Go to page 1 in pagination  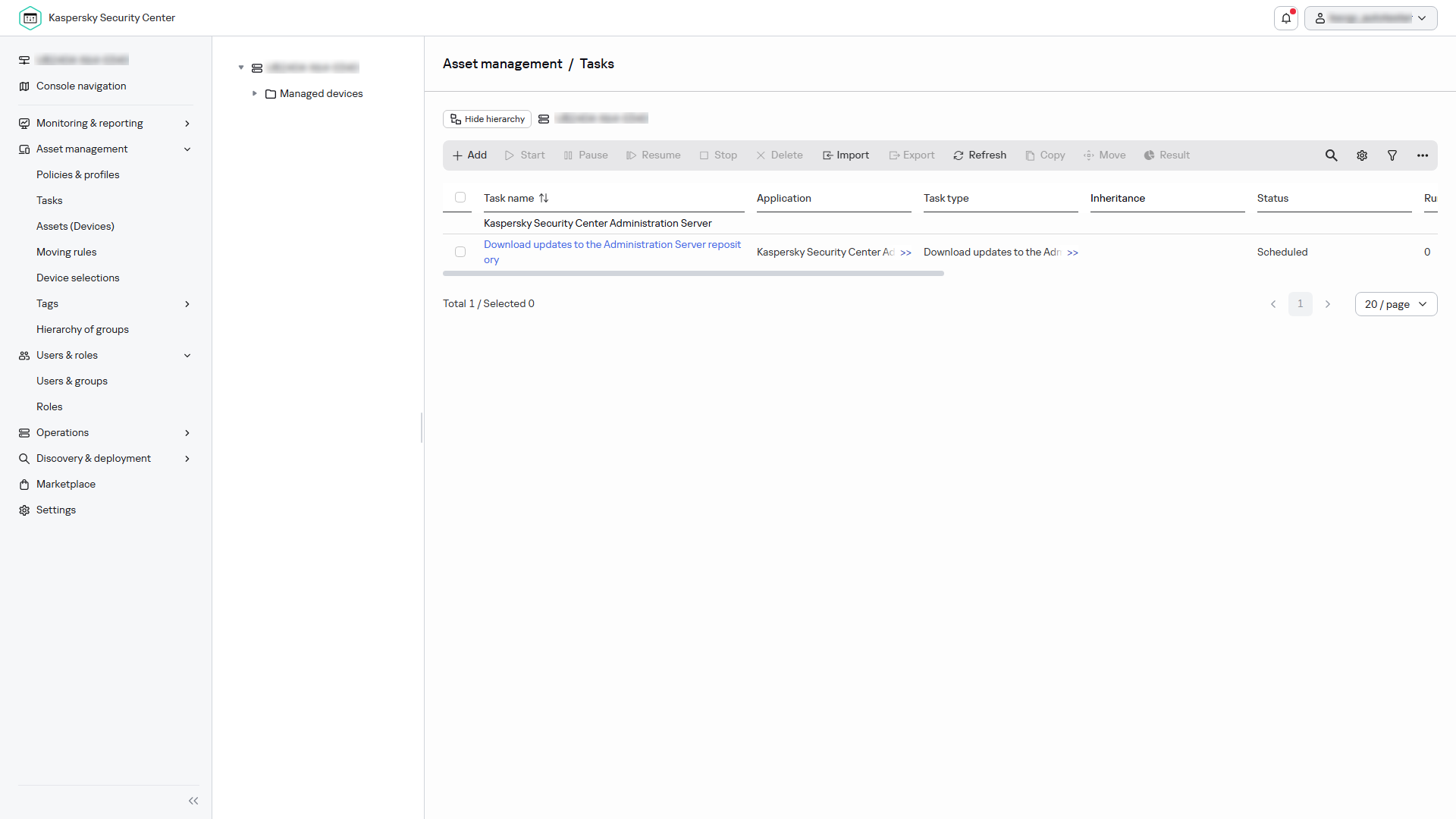pos(1301,304)
